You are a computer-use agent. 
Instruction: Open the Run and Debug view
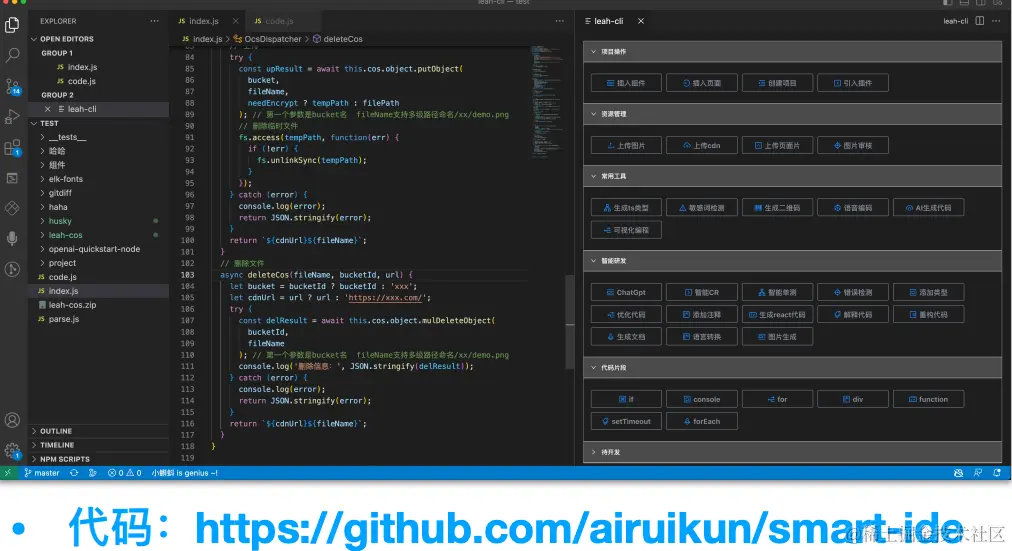click(x=12, y=117)
